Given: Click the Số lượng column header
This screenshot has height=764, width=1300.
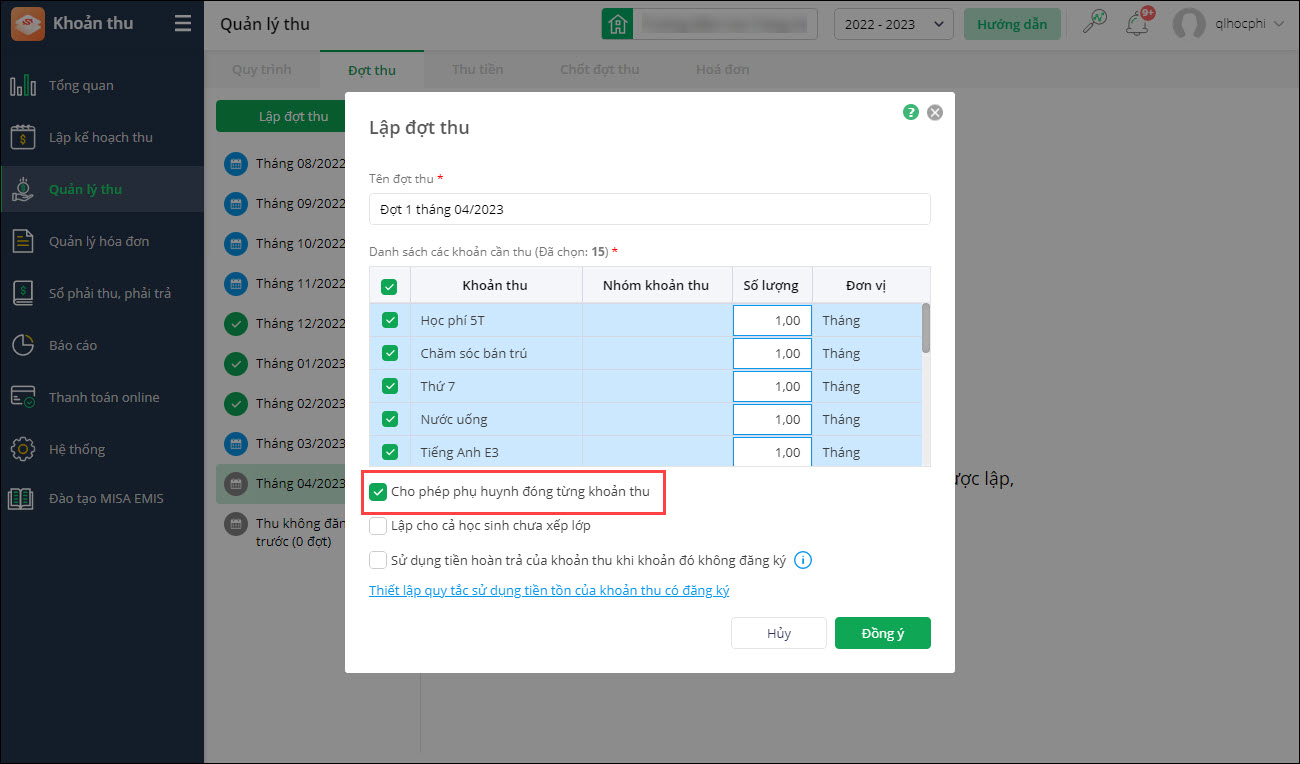Looking at the screenshot, I should pos(771,285).
